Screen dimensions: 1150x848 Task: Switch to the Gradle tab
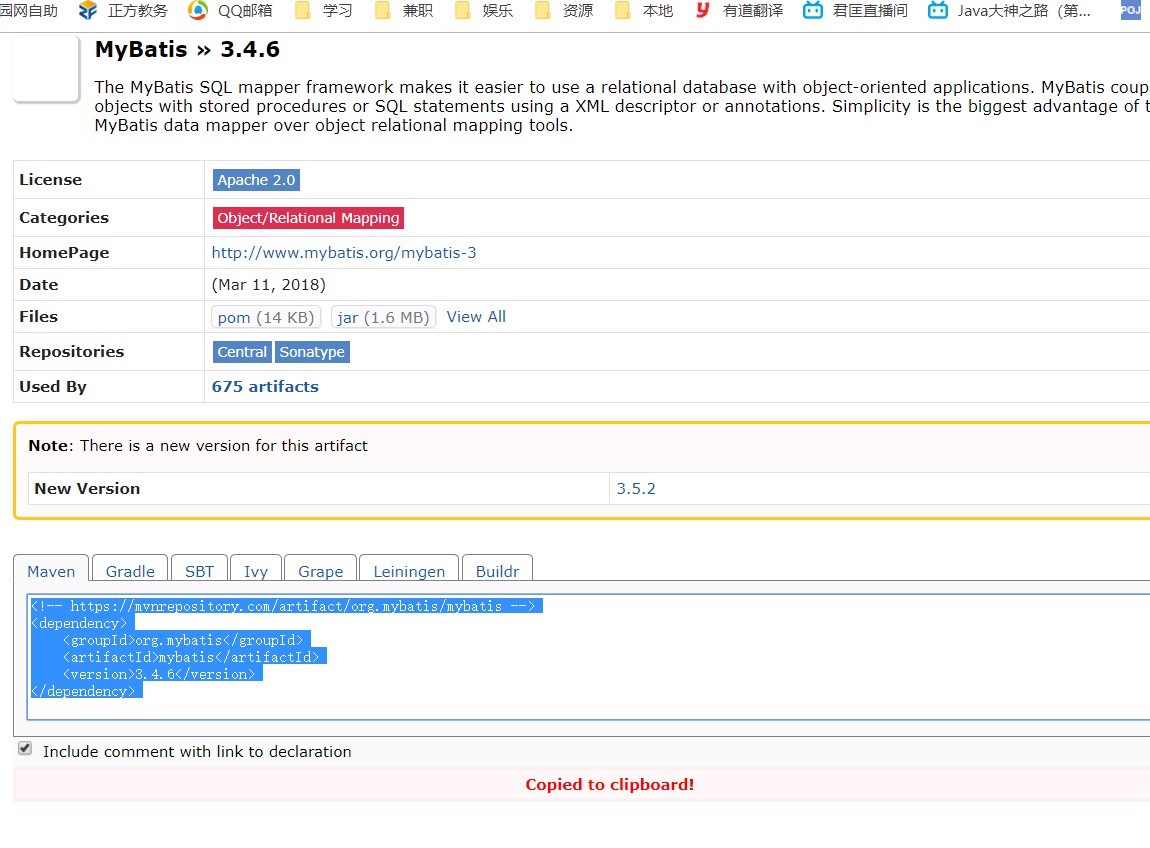(x=130, y=571)
